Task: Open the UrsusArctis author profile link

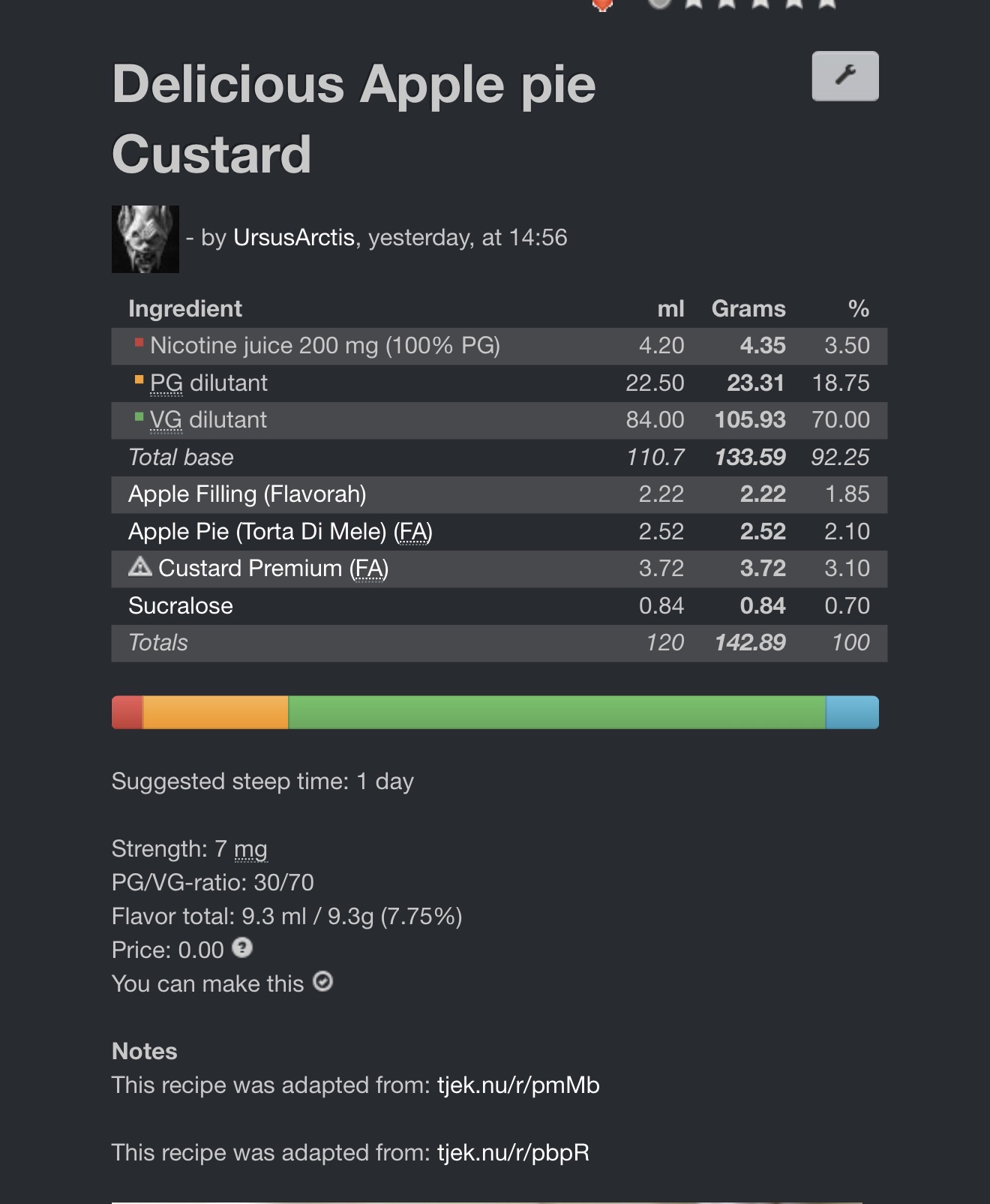Action: [x=294, y=238]
